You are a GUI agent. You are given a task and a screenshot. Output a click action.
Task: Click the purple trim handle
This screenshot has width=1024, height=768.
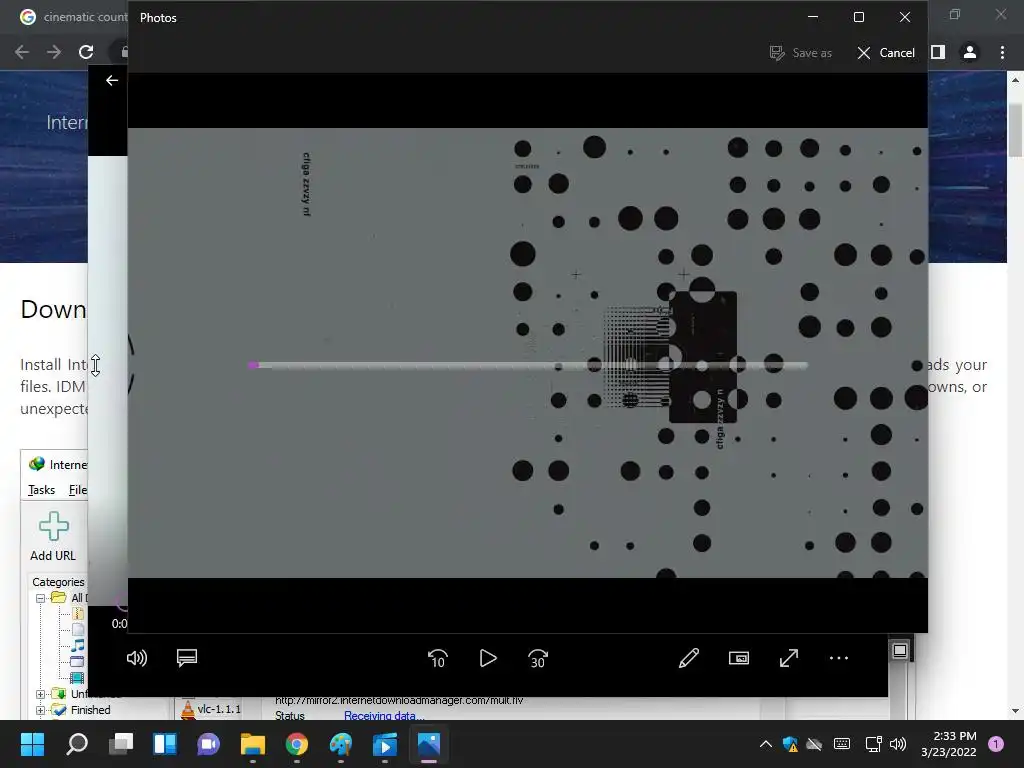click(253, 365)
